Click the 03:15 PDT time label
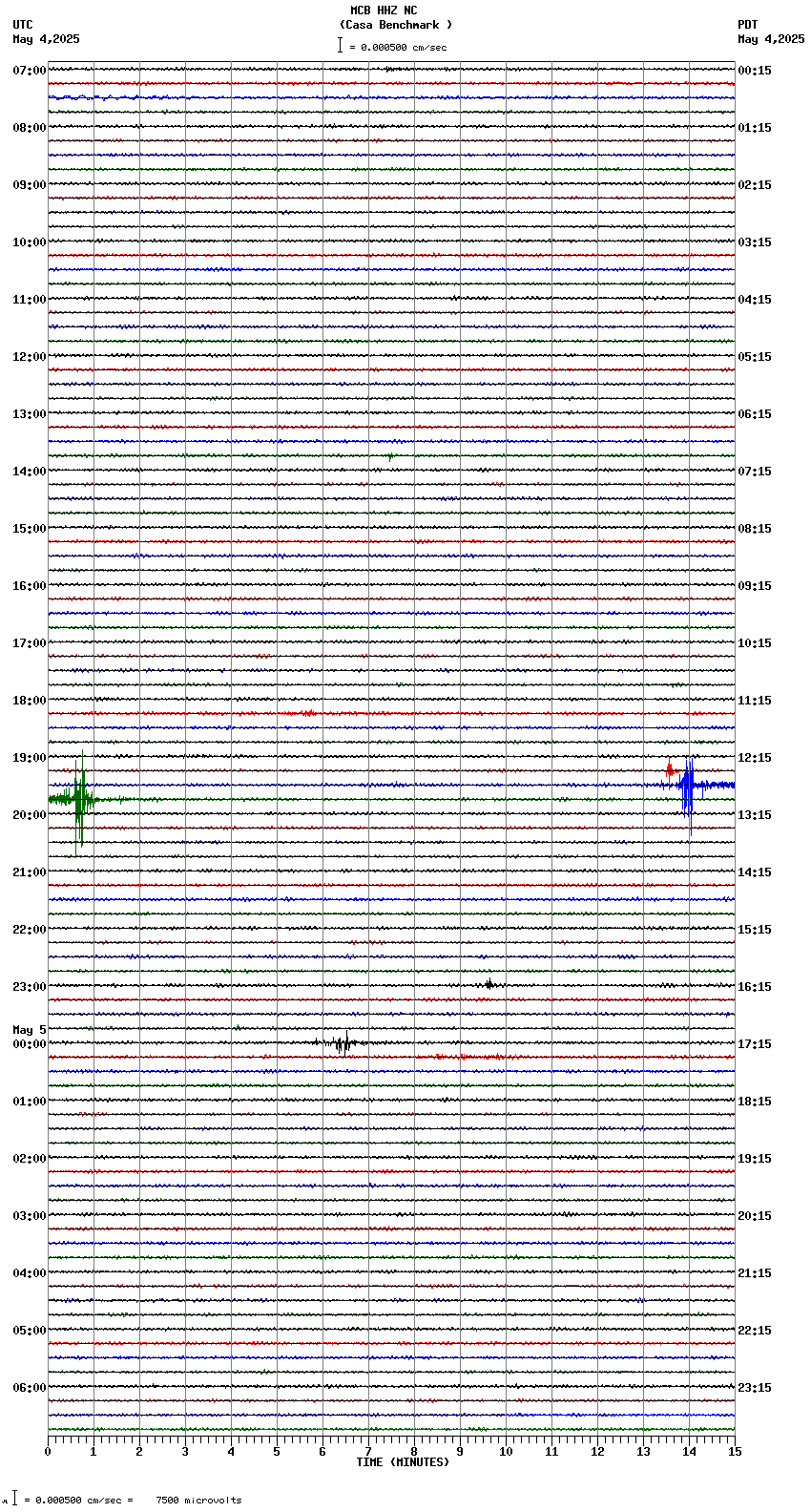This screenshot has width=811, height=1512. [755, 242]
